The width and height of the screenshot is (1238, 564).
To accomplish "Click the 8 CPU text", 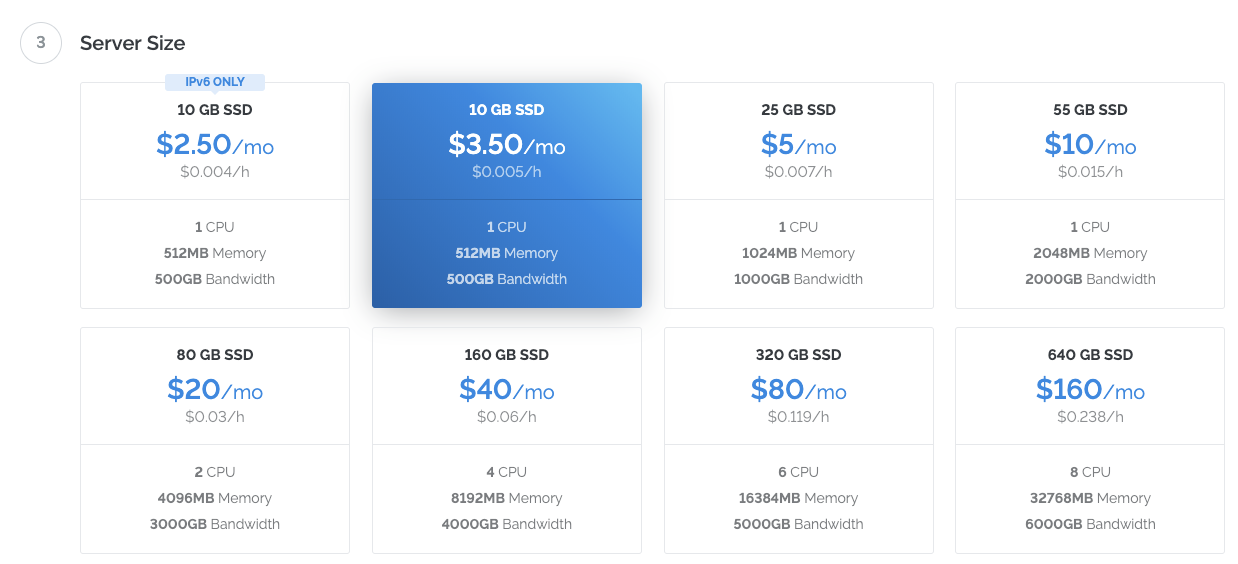I will (x=1090, y=472).
